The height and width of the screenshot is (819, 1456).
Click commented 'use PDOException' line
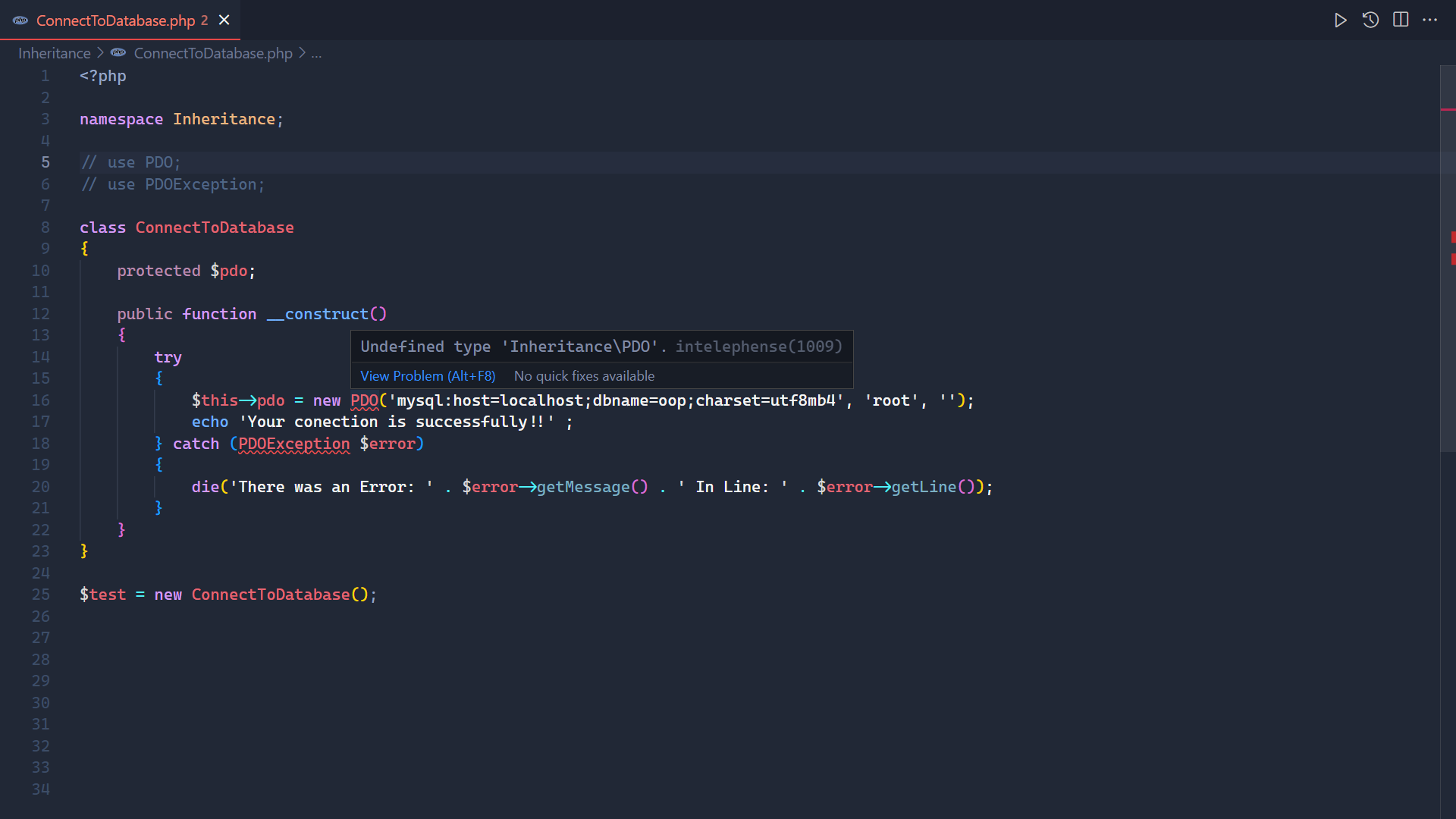click(x=173, y=184)
